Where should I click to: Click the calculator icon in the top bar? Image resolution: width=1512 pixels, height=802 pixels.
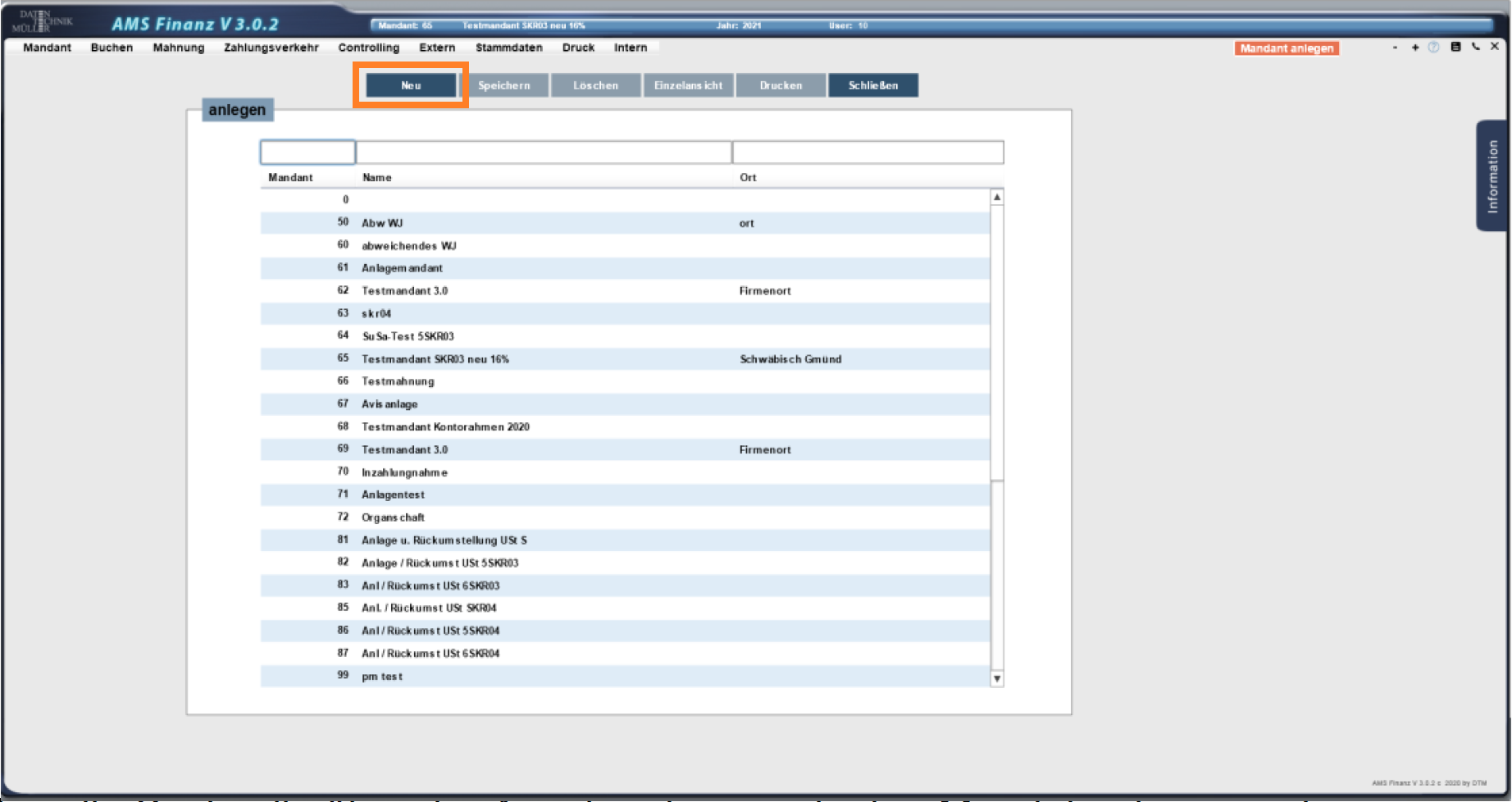tap(1455, 48)
